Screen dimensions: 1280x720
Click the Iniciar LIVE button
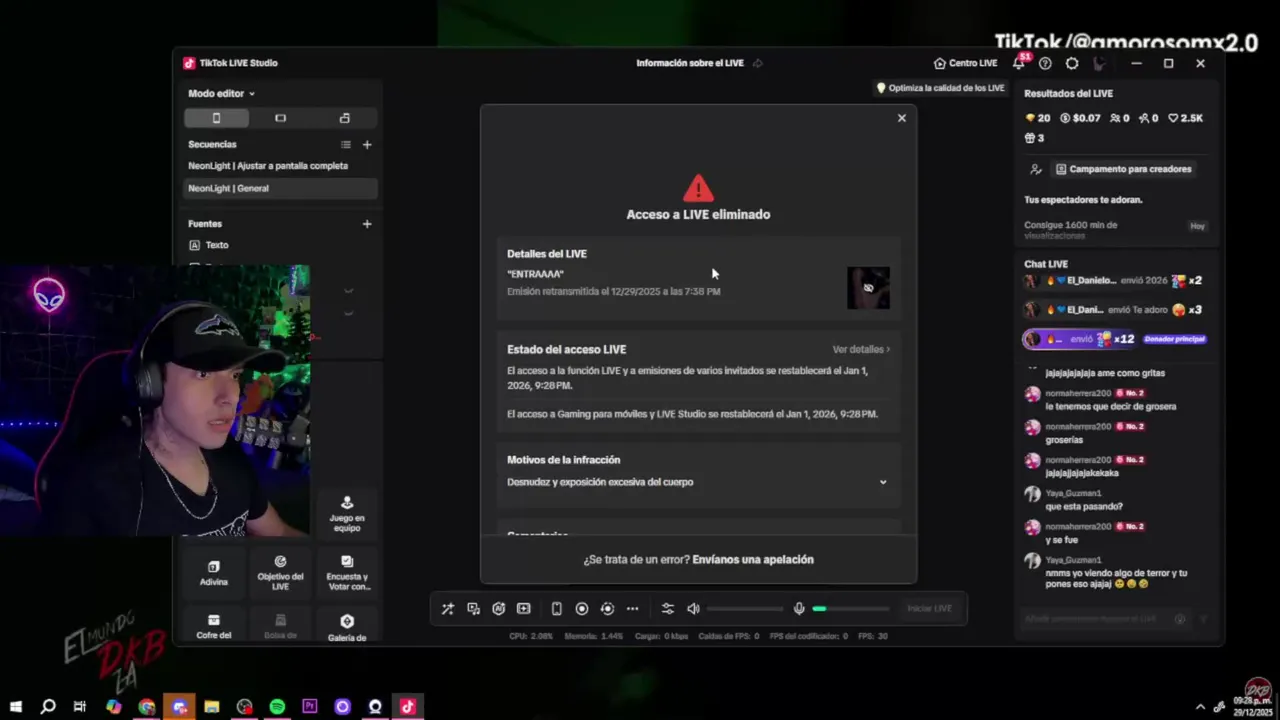[x=929, y=608]
